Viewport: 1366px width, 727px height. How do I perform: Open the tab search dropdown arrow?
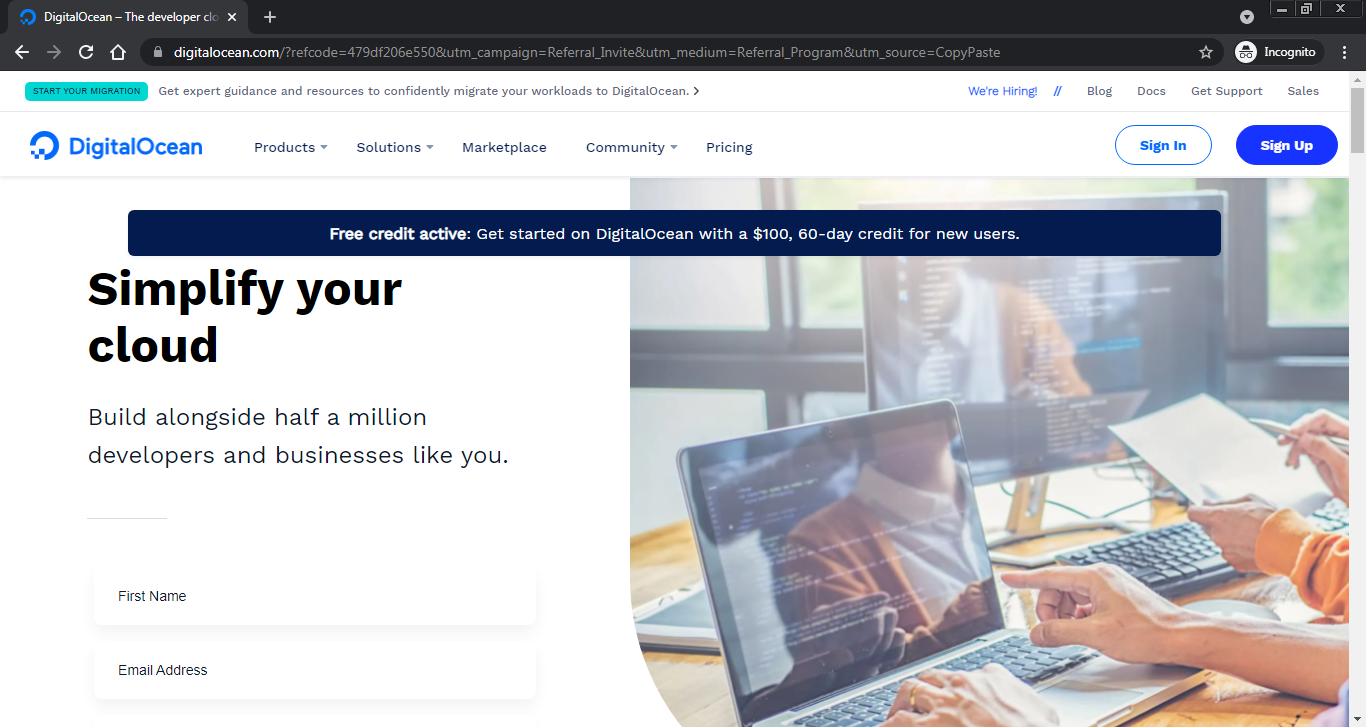tap(1247, 17)
